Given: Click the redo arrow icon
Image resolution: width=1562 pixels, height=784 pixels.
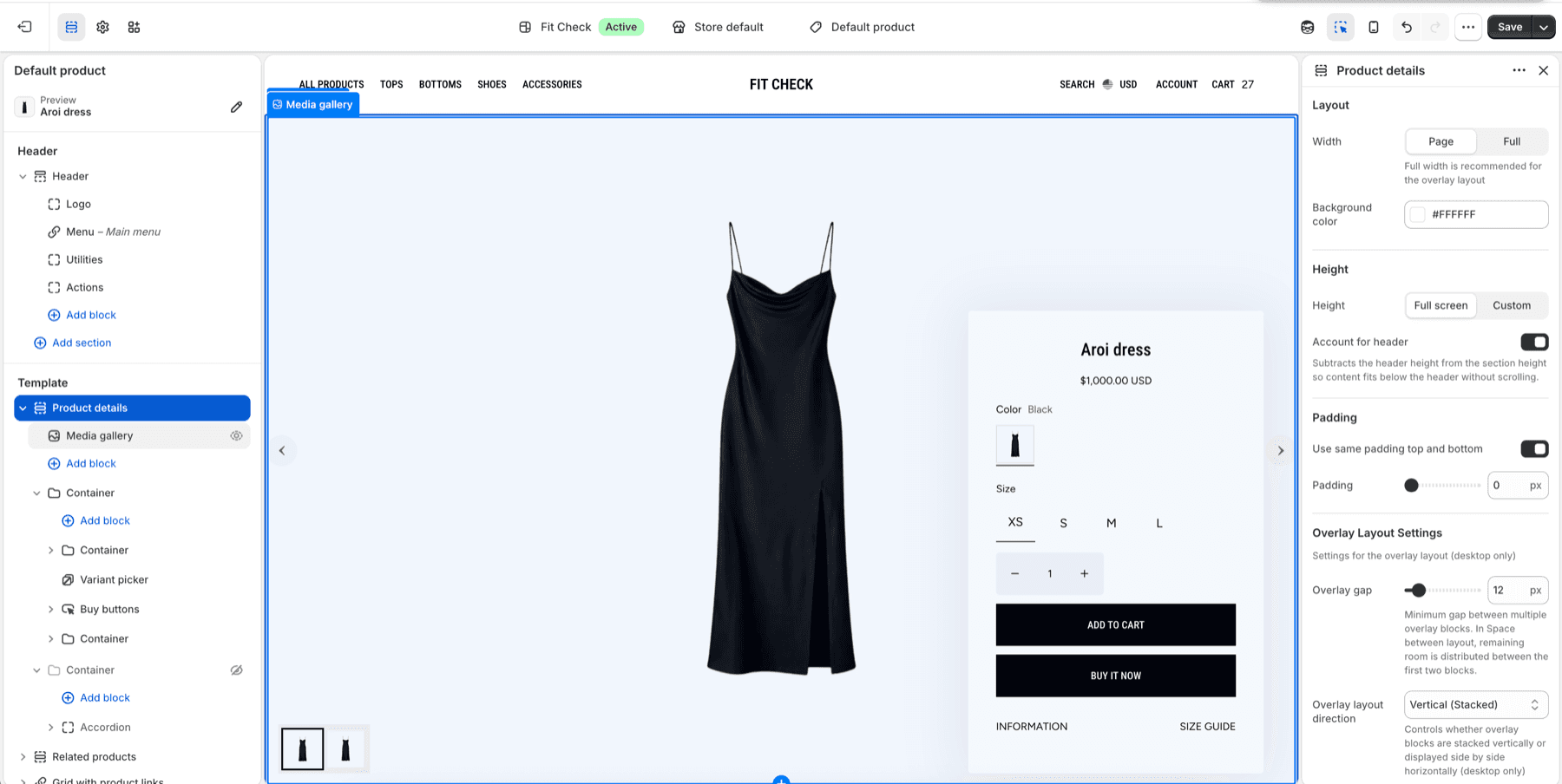Looking at the screenshot, I should click(x=1435, y=27).
